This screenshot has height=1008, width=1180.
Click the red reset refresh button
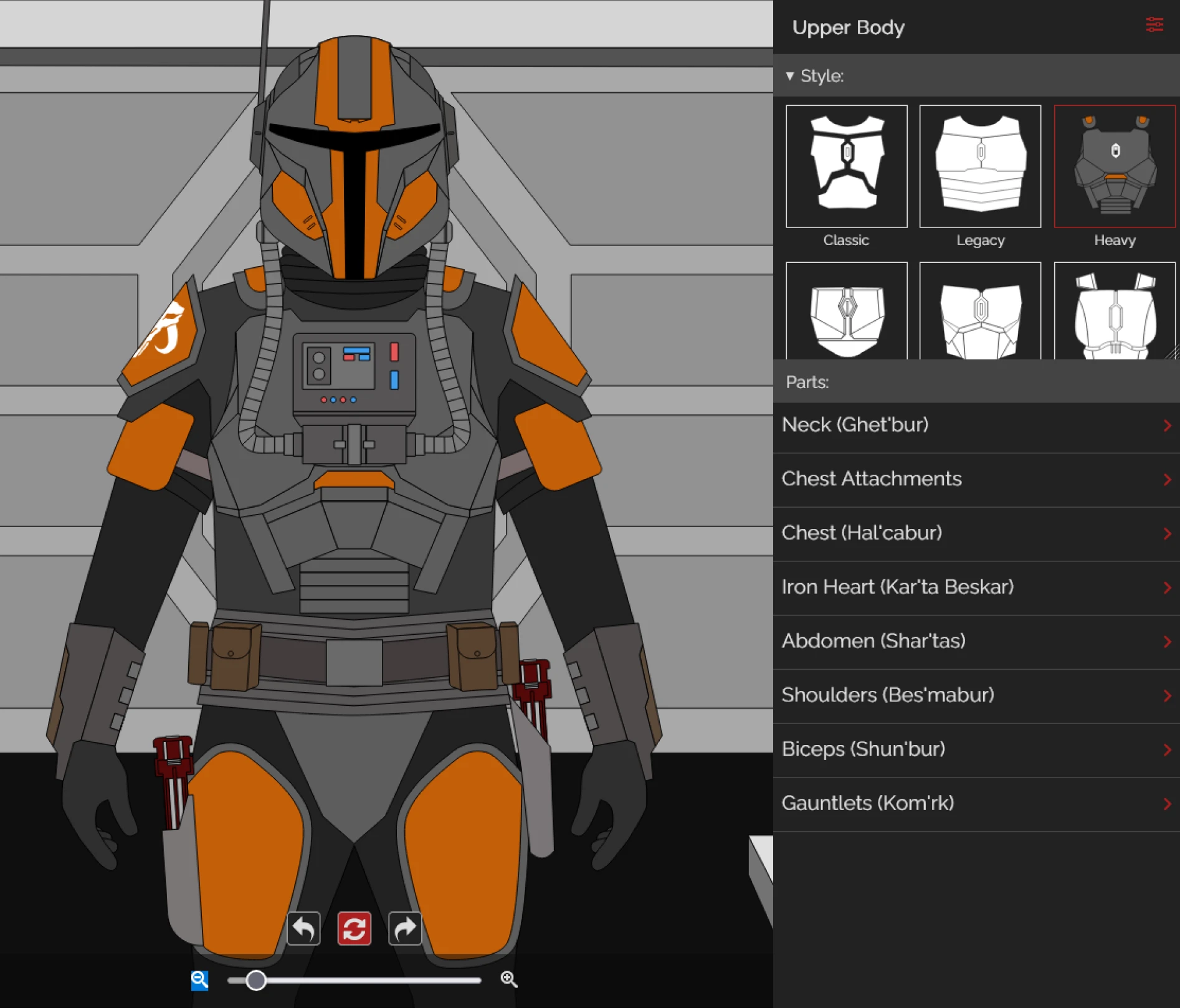(354, 928)
